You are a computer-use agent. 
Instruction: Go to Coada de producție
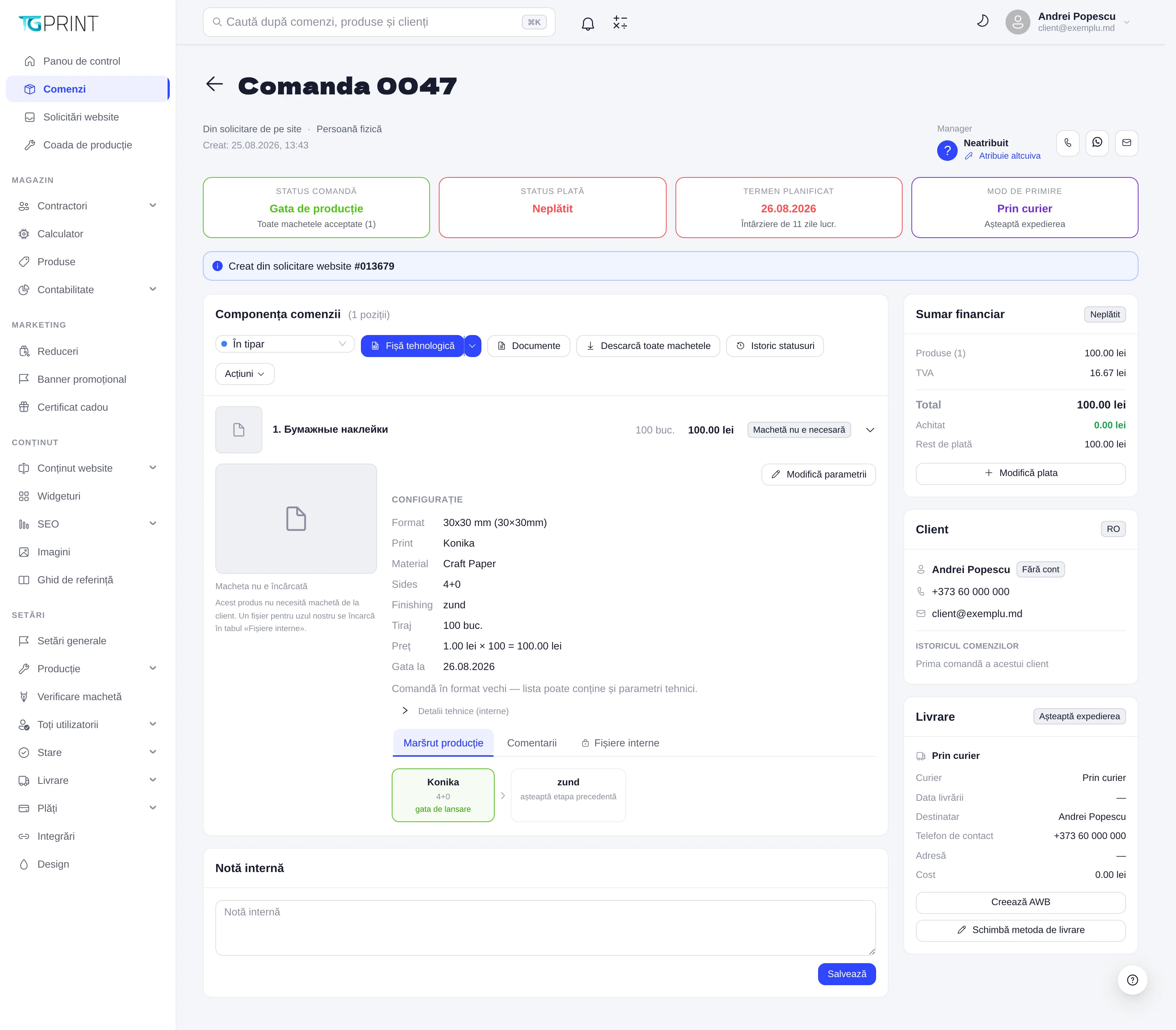click(87, 145)
